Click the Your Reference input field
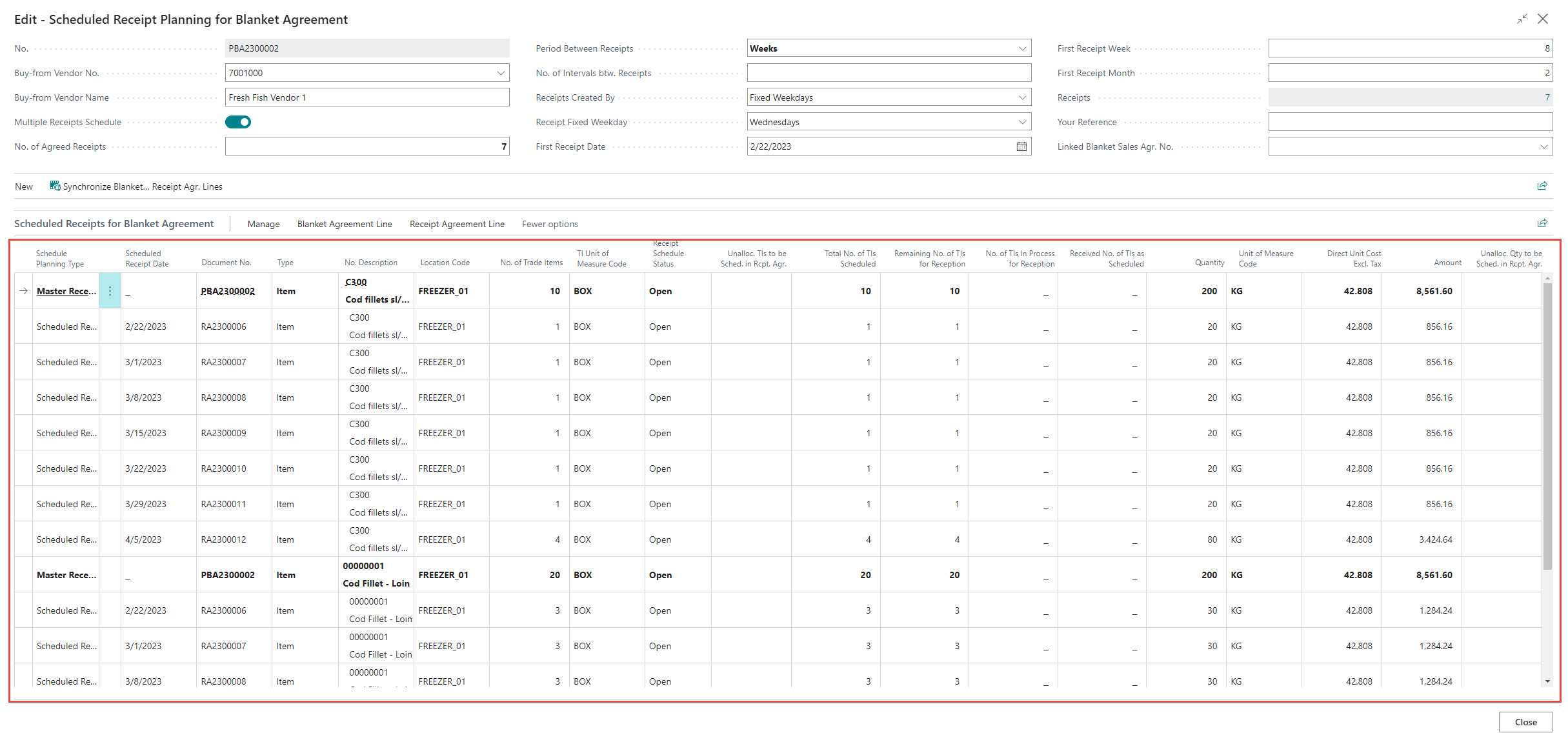The height and width of the screenshot is (744, 1568). pos(1410,122)
